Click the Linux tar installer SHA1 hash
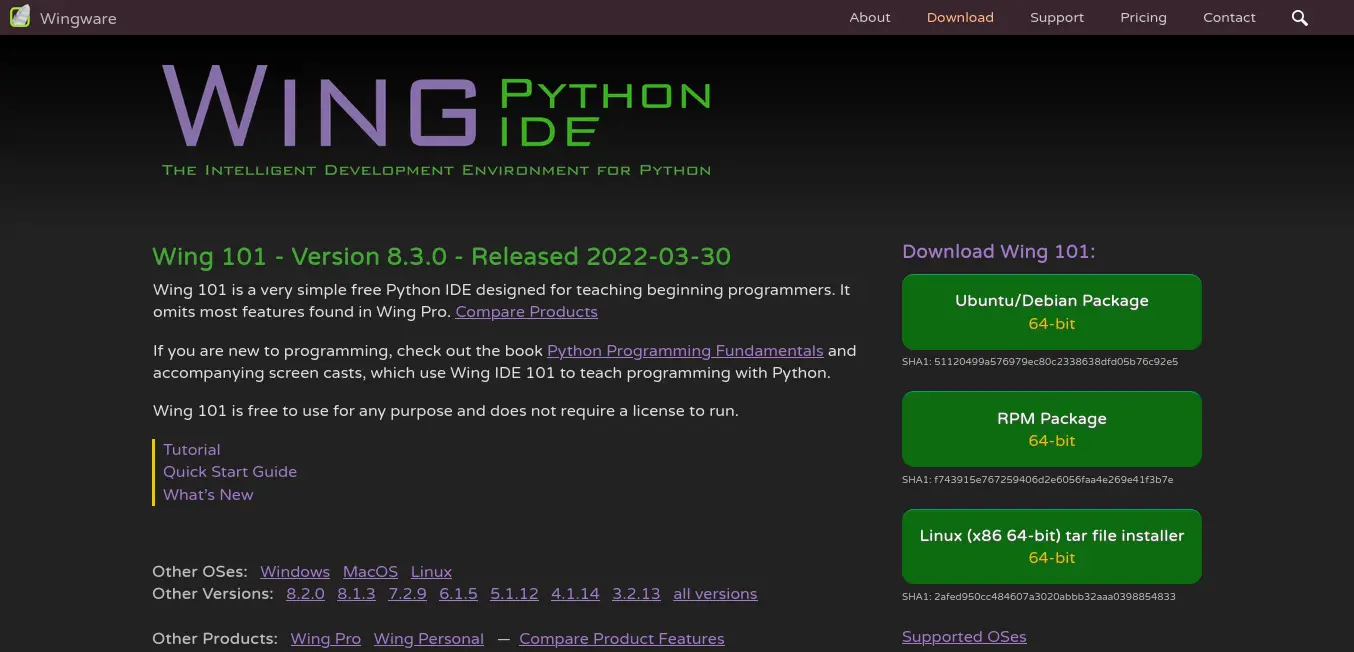The width and height of the screenshot is (1354, 652). coord(1038,597)
